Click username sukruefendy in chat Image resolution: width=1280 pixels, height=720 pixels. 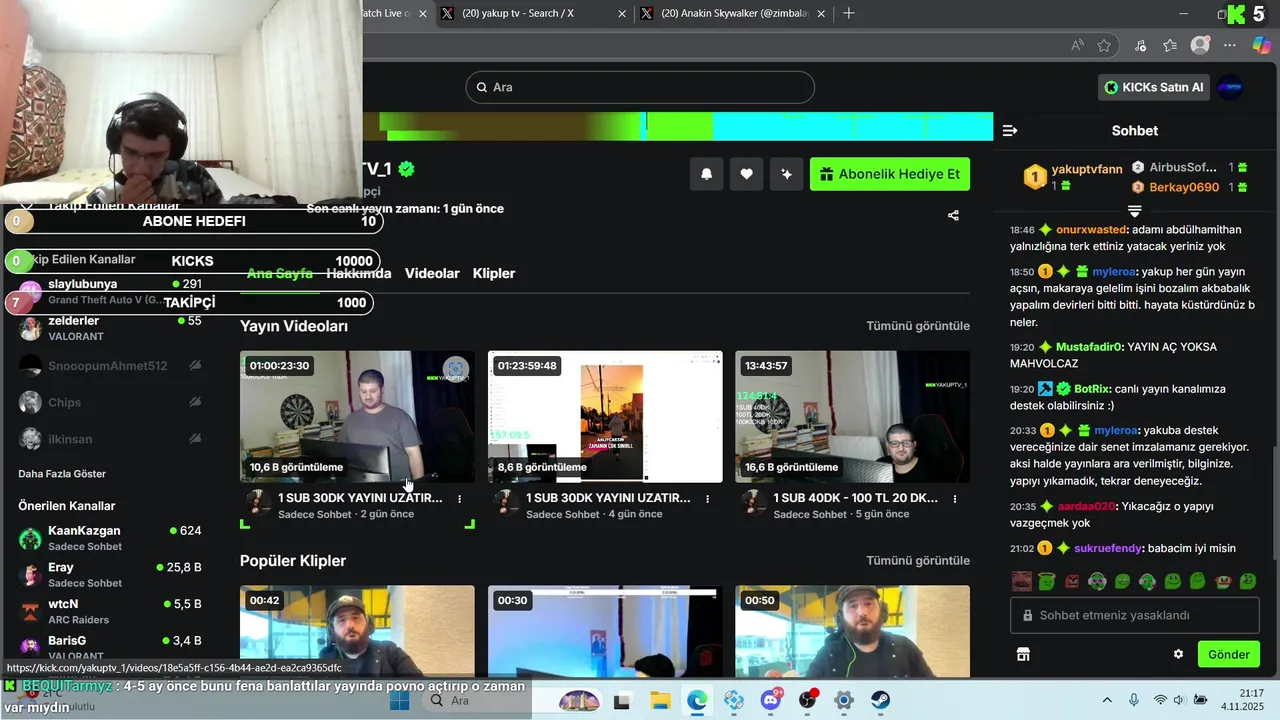(1108, 548)
